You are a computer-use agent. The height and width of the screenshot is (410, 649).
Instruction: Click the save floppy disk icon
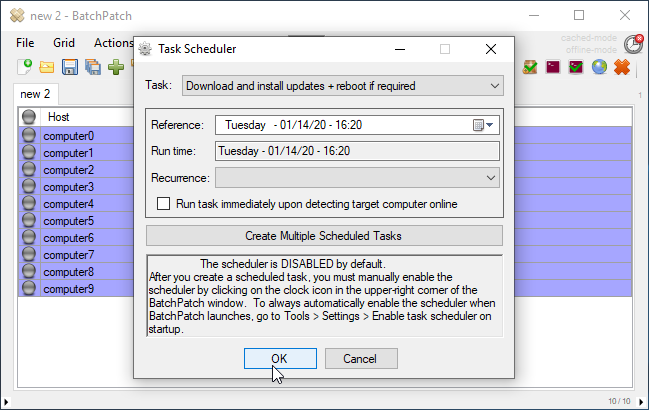(70, 67)
